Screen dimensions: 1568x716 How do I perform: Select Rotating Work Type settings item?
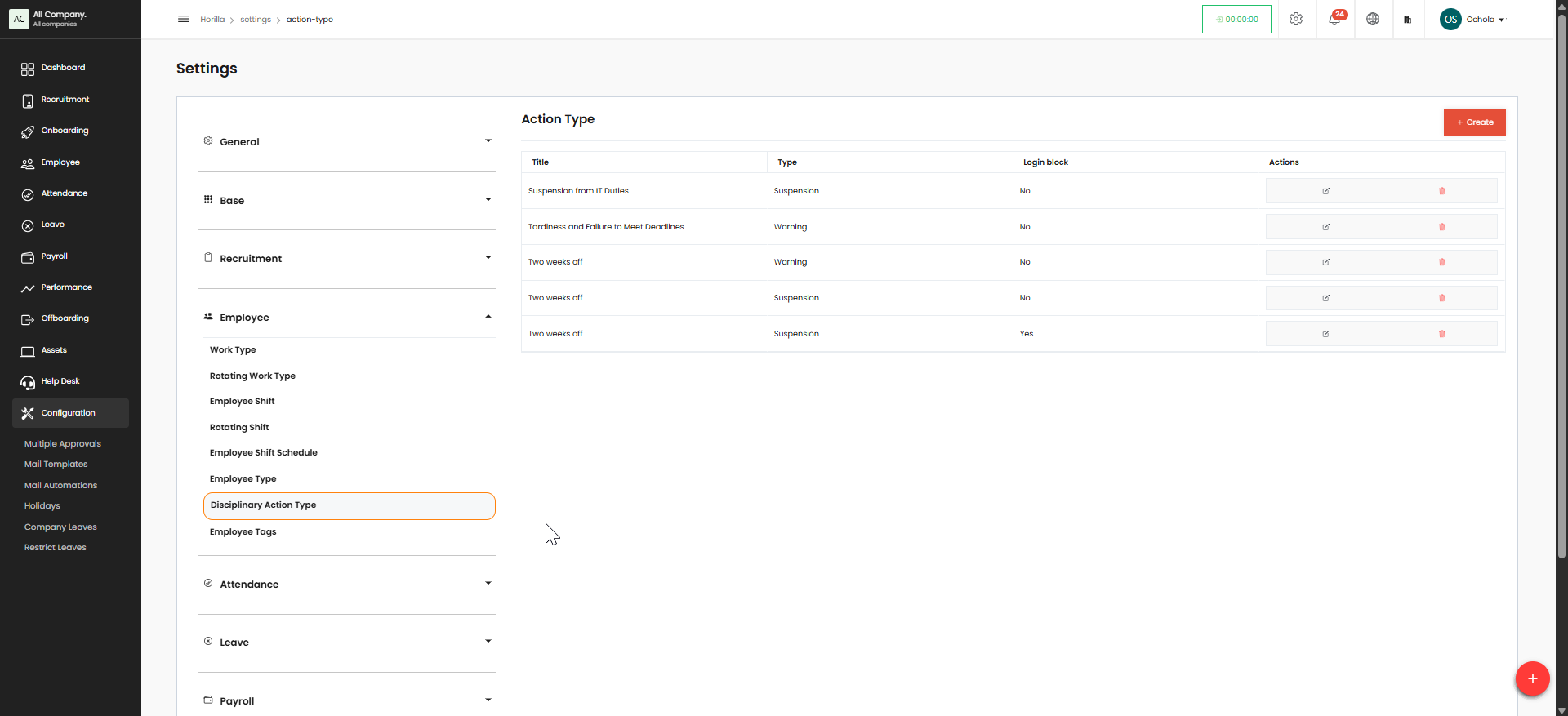click(252, 376)
